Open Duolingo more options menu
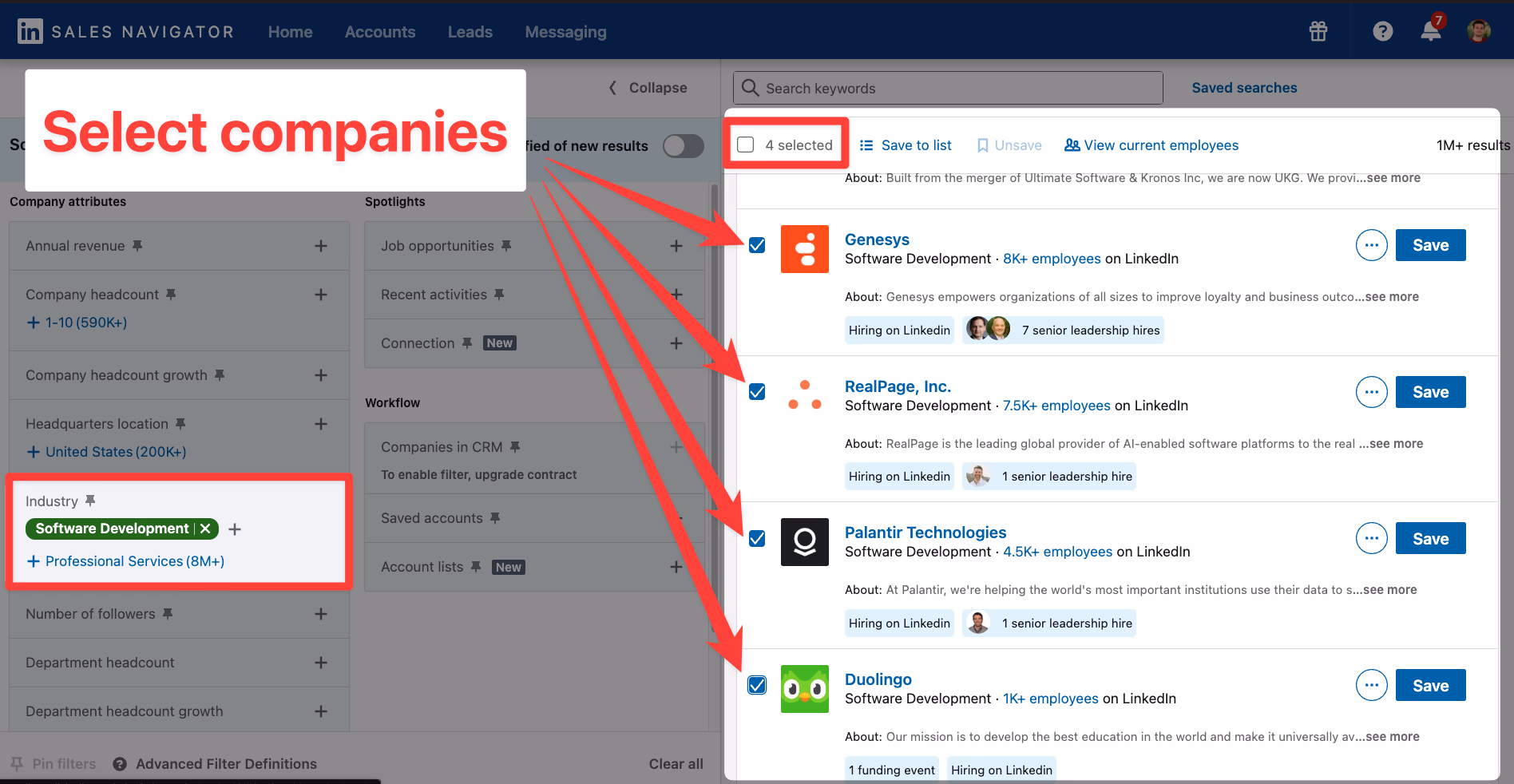The width and height of the screenshot is (1514, 784). pyautogui.click(x=1372, y=685)
